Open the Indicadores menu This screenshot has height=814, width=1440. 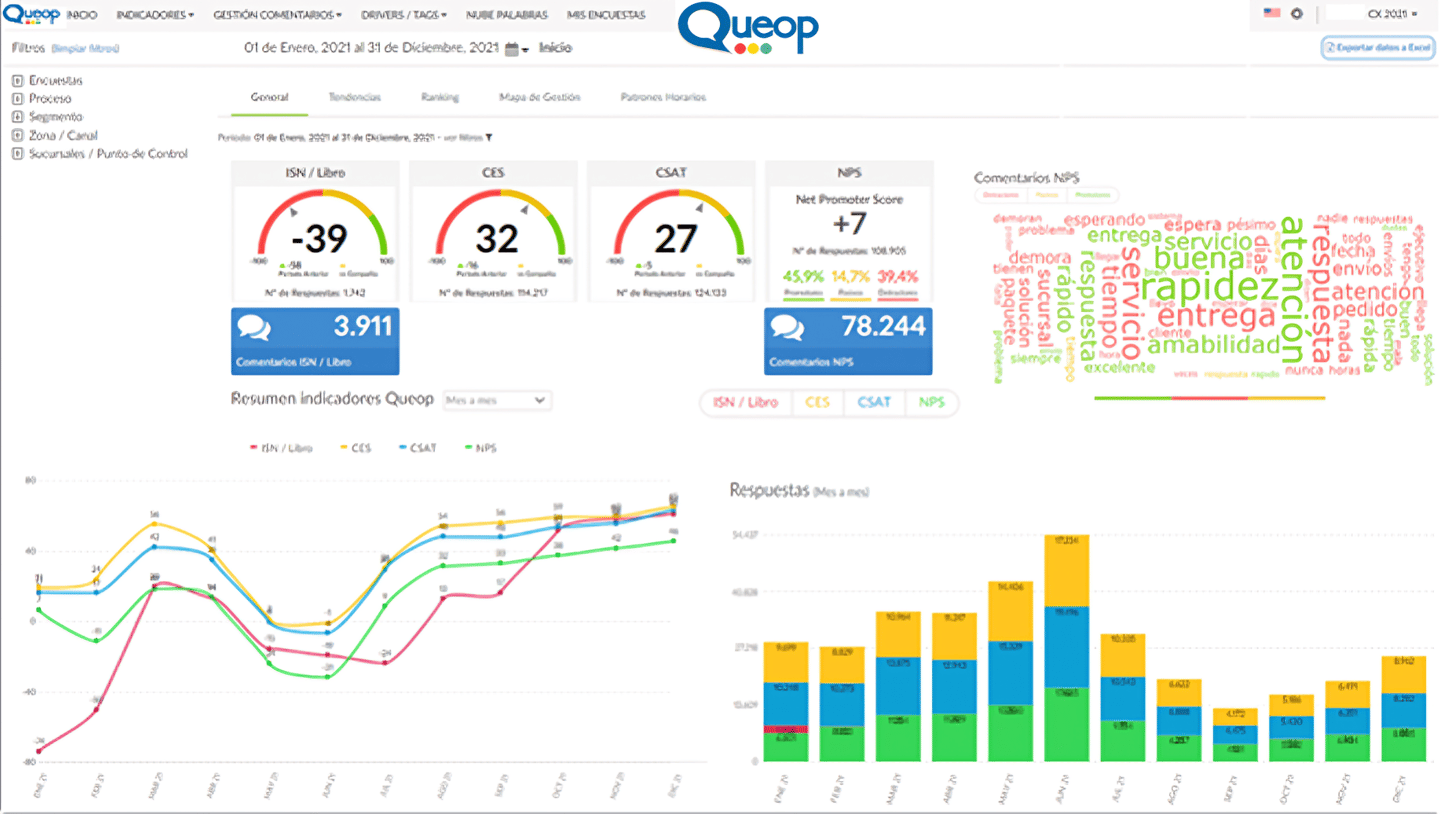coord(155,15)
